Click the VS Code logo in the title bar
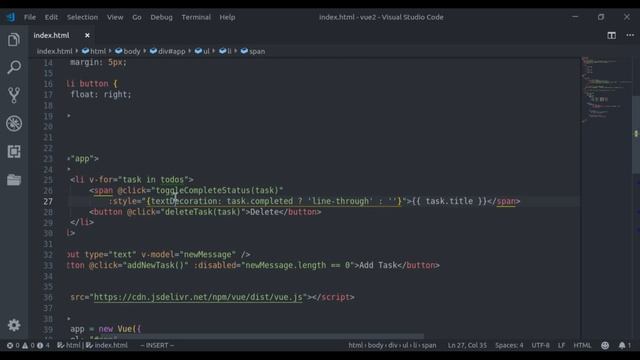640x360 pixels. [11, 17]
